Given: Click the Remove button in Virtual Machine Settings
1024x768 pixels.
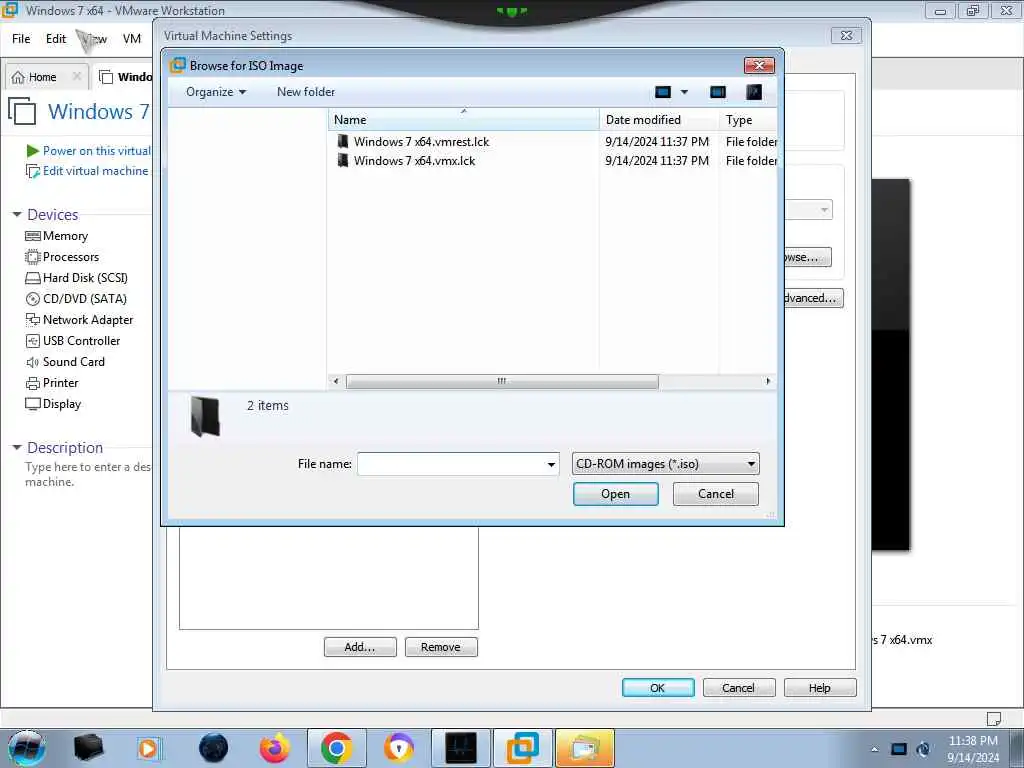Looking at the screenshot, I should coord(441,647).
